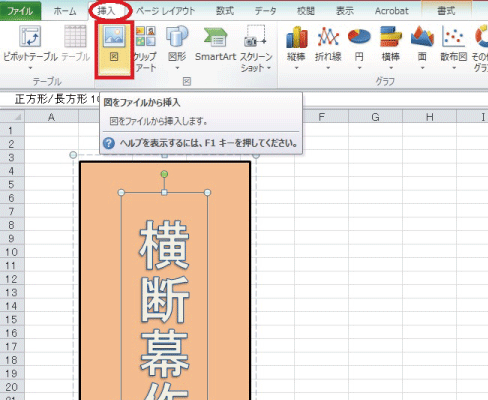The width and height of the screenshot is (488, 400).
Task: Click the テーブル insert icon
Action: pyautogui.click(x=76, y=36)
